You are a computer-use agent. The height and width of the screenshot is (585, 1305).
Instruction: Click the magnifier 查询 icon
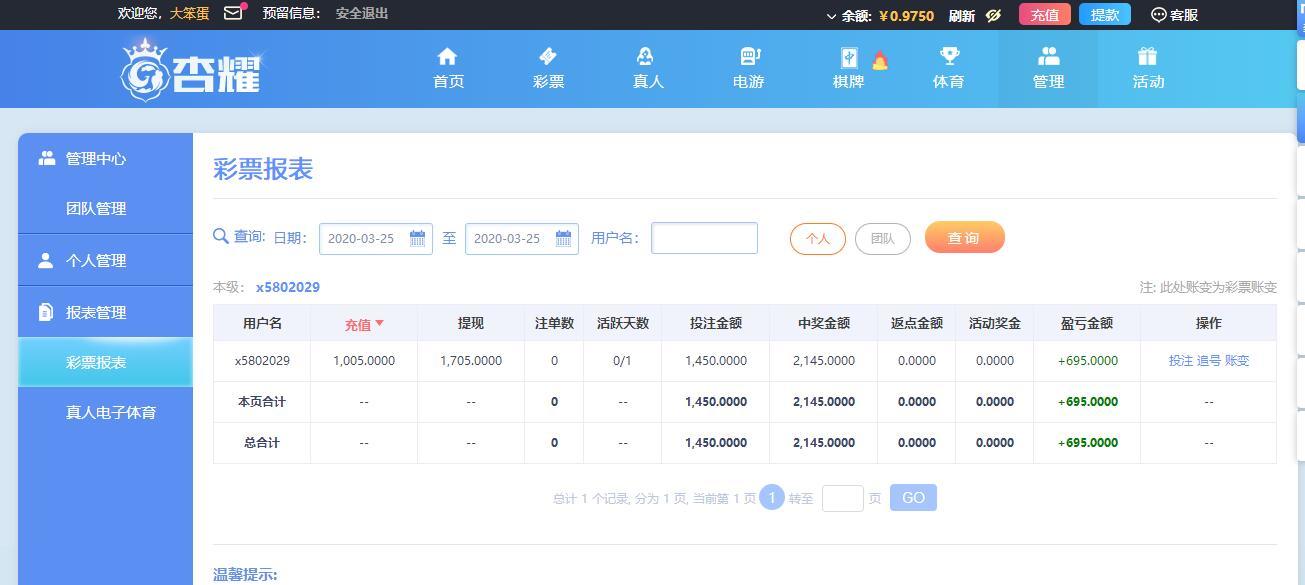(x=221, y=236)
